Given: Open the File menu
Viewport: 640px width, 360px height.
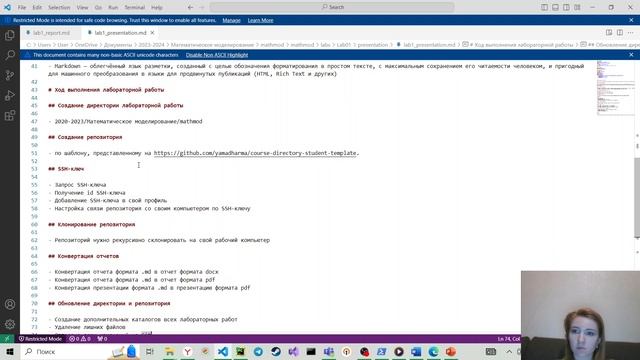Looking at the screenshot, I should click(22, 7).
